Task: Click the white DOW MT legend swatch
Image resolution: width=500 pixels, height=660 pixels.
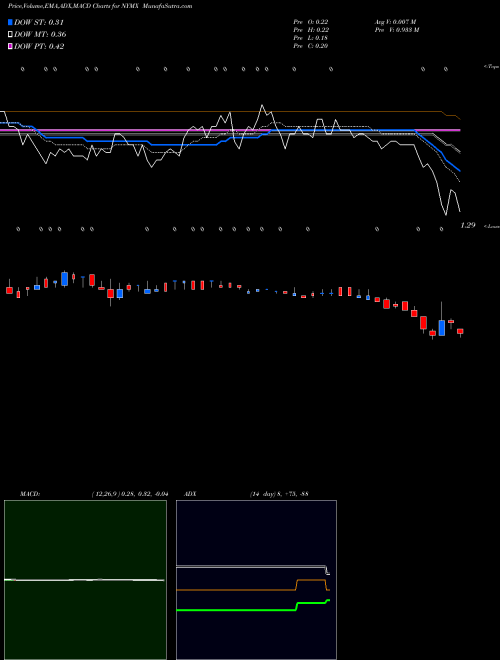Action: pyautogui.click(x=10, y=35)
